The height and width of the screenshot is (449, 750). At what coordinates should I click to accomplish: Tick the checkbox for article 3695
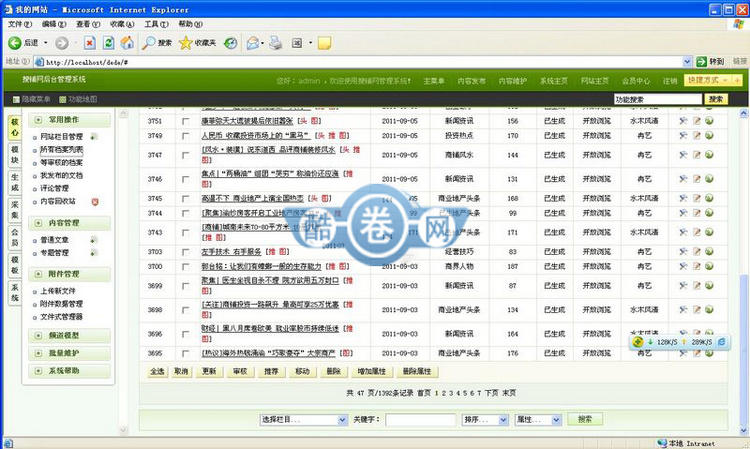(x=185, y=353)
